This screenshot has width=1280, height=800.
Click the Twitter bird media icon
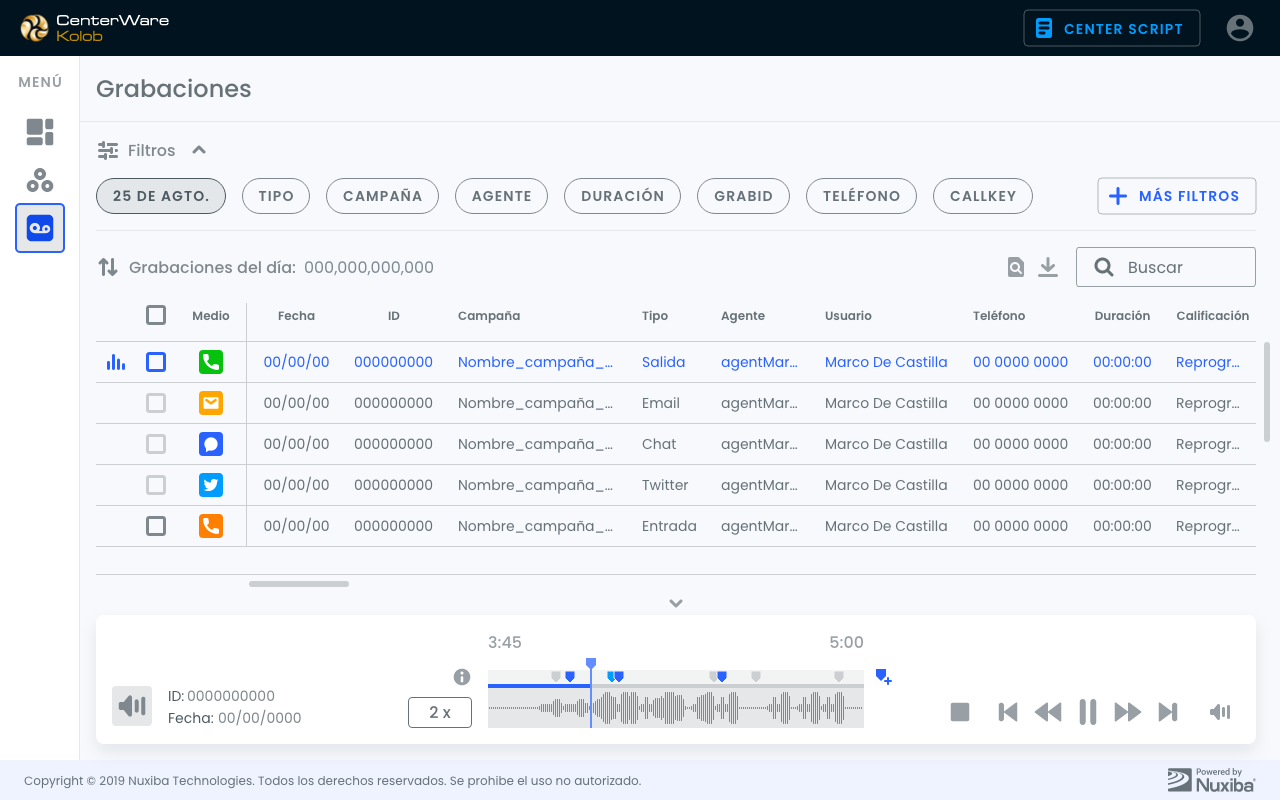[211, 485]
